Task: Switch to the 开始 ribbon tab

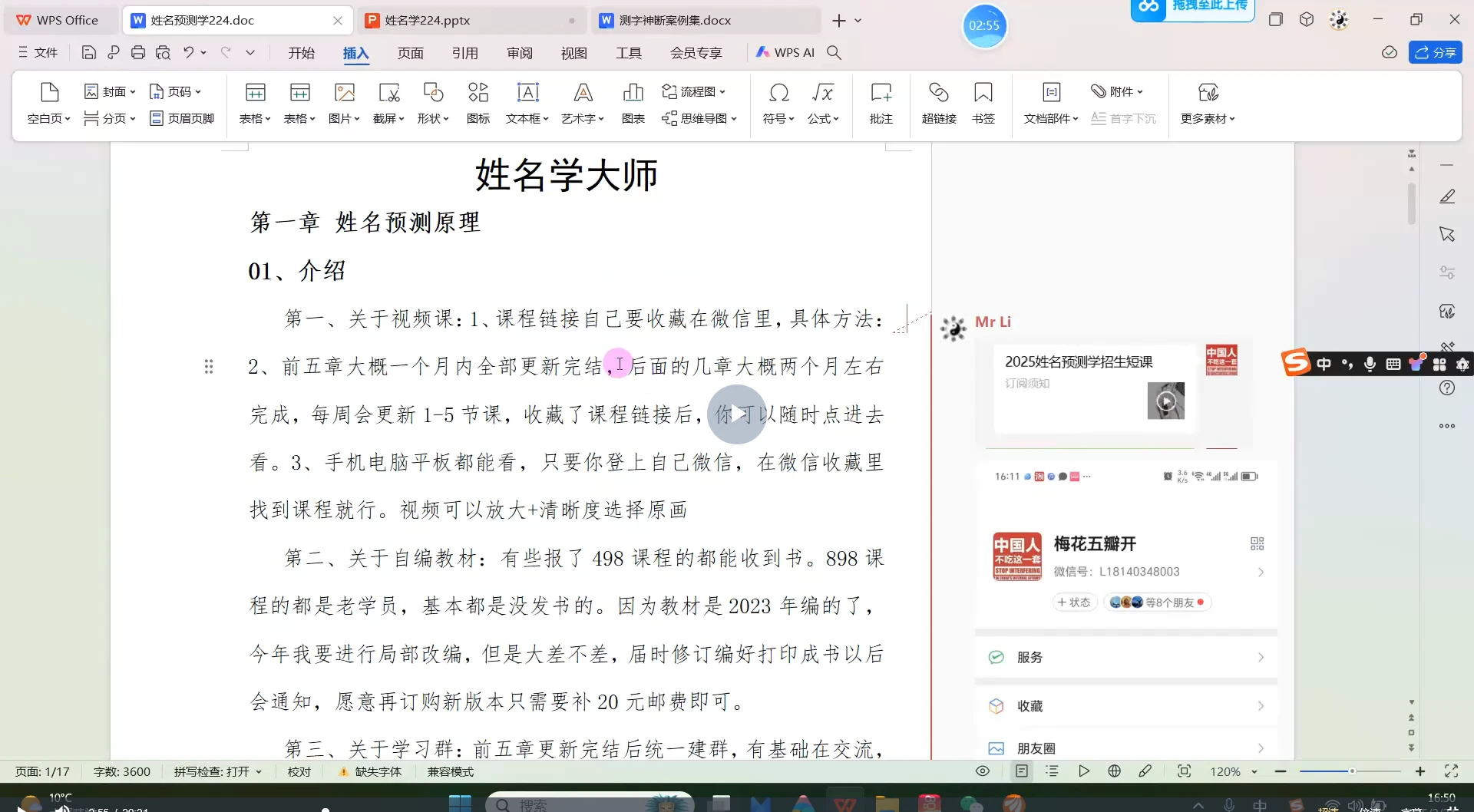Action: click(x=301, y=53)
